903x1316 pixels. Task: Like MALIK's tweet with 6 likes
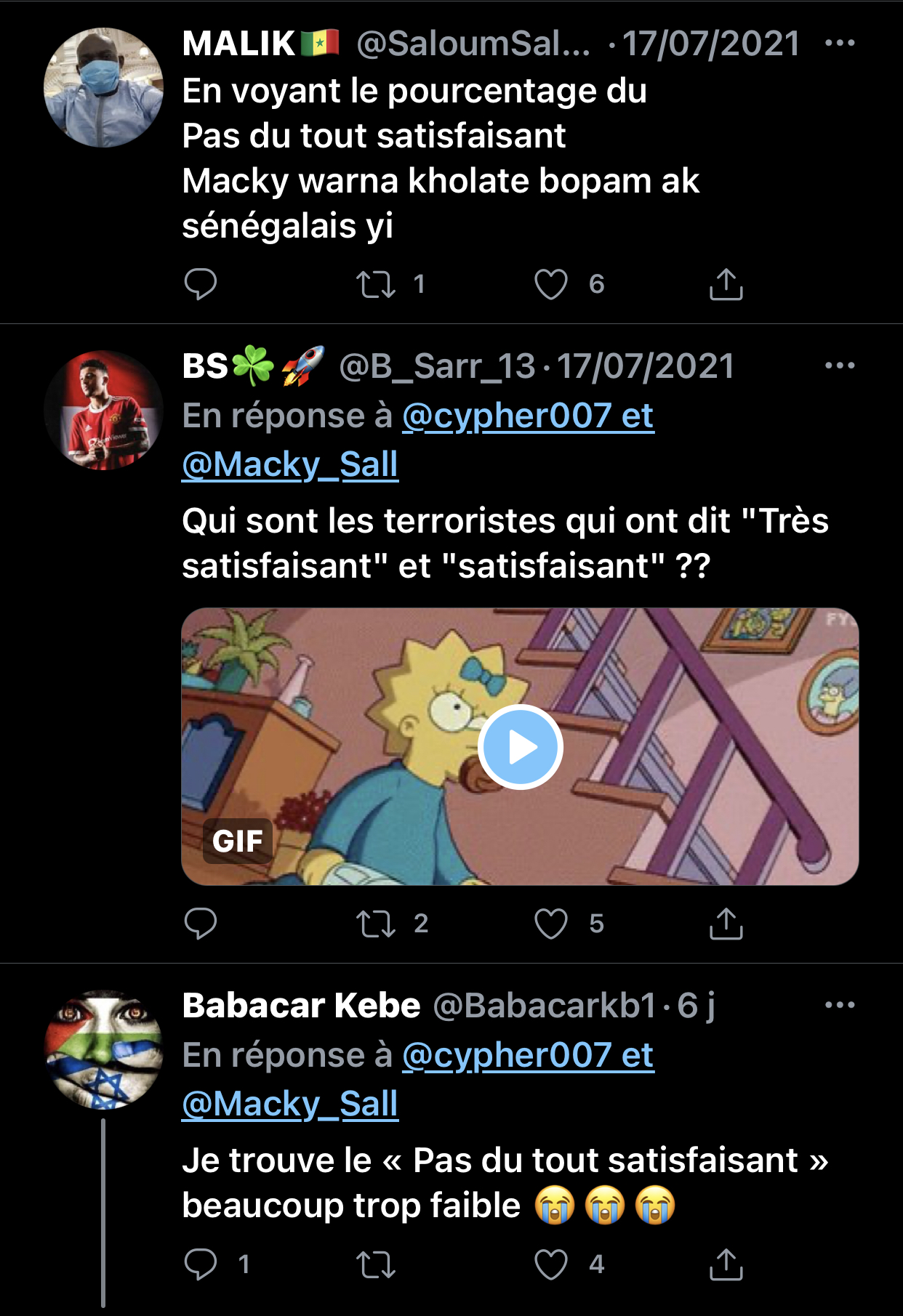pyautogui.click(x=551, y=284)
